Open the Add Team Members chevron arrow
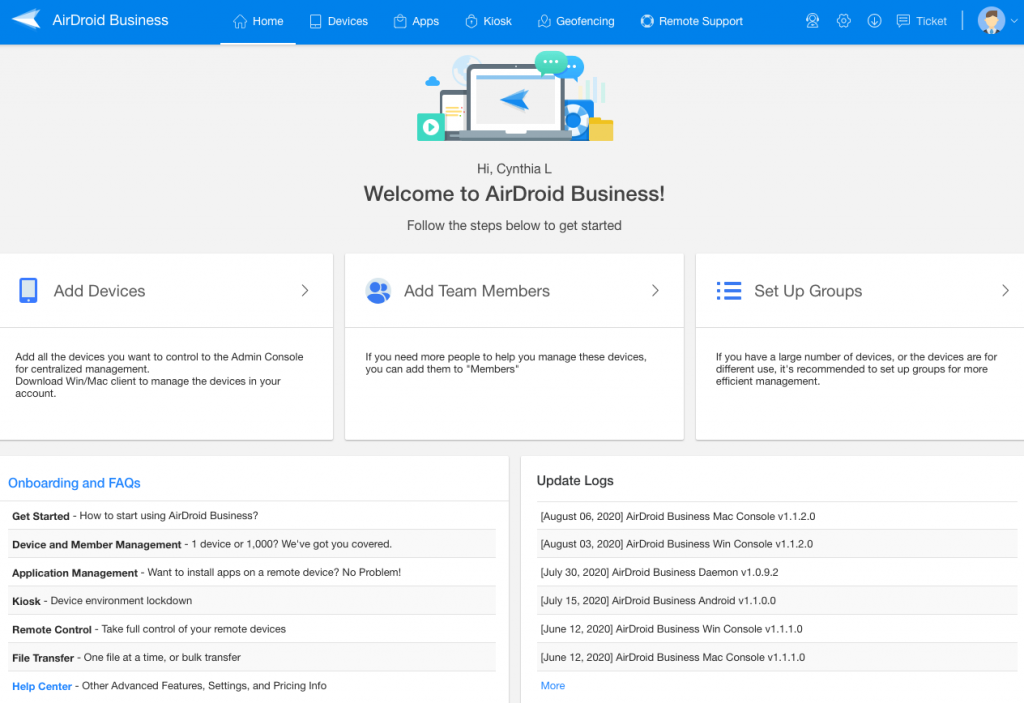Image resolution: width=1024 pixels, height=703 pixels. coord(655,291)
